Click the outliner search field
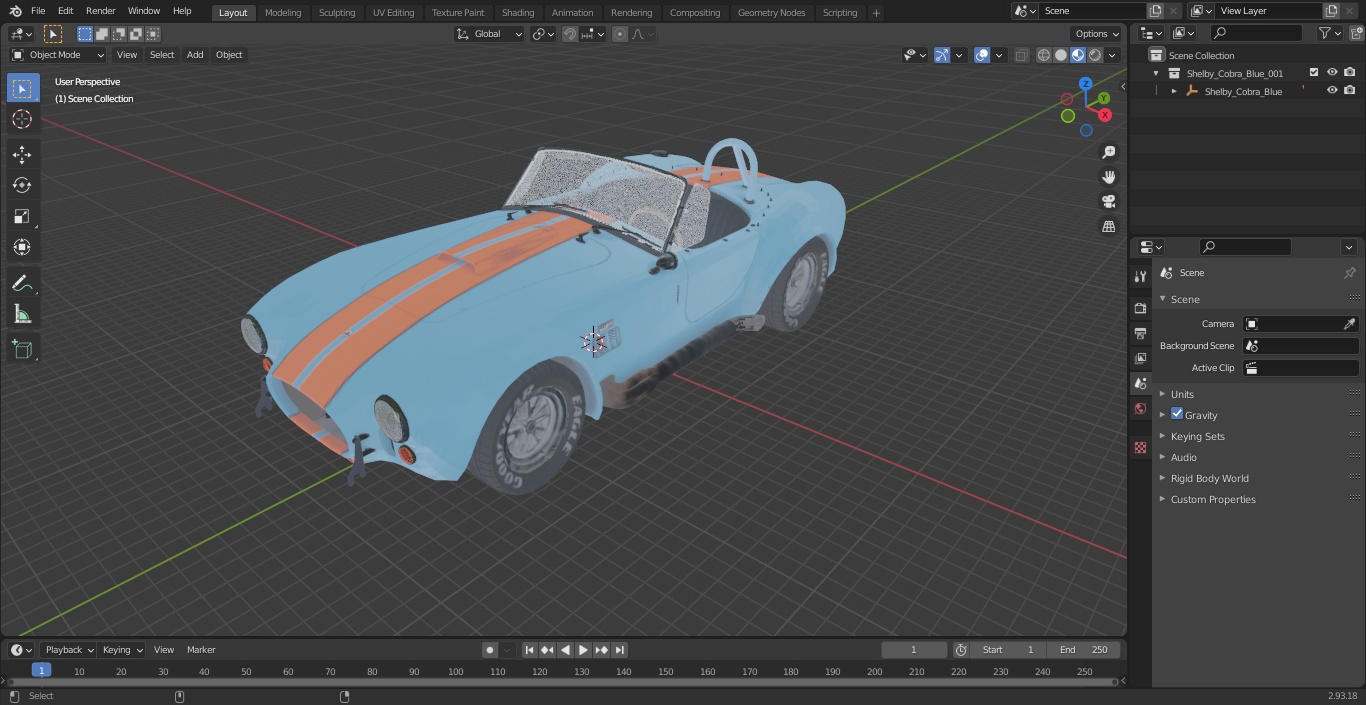Screen dimensions: 1366x705 pos(1256,33)
